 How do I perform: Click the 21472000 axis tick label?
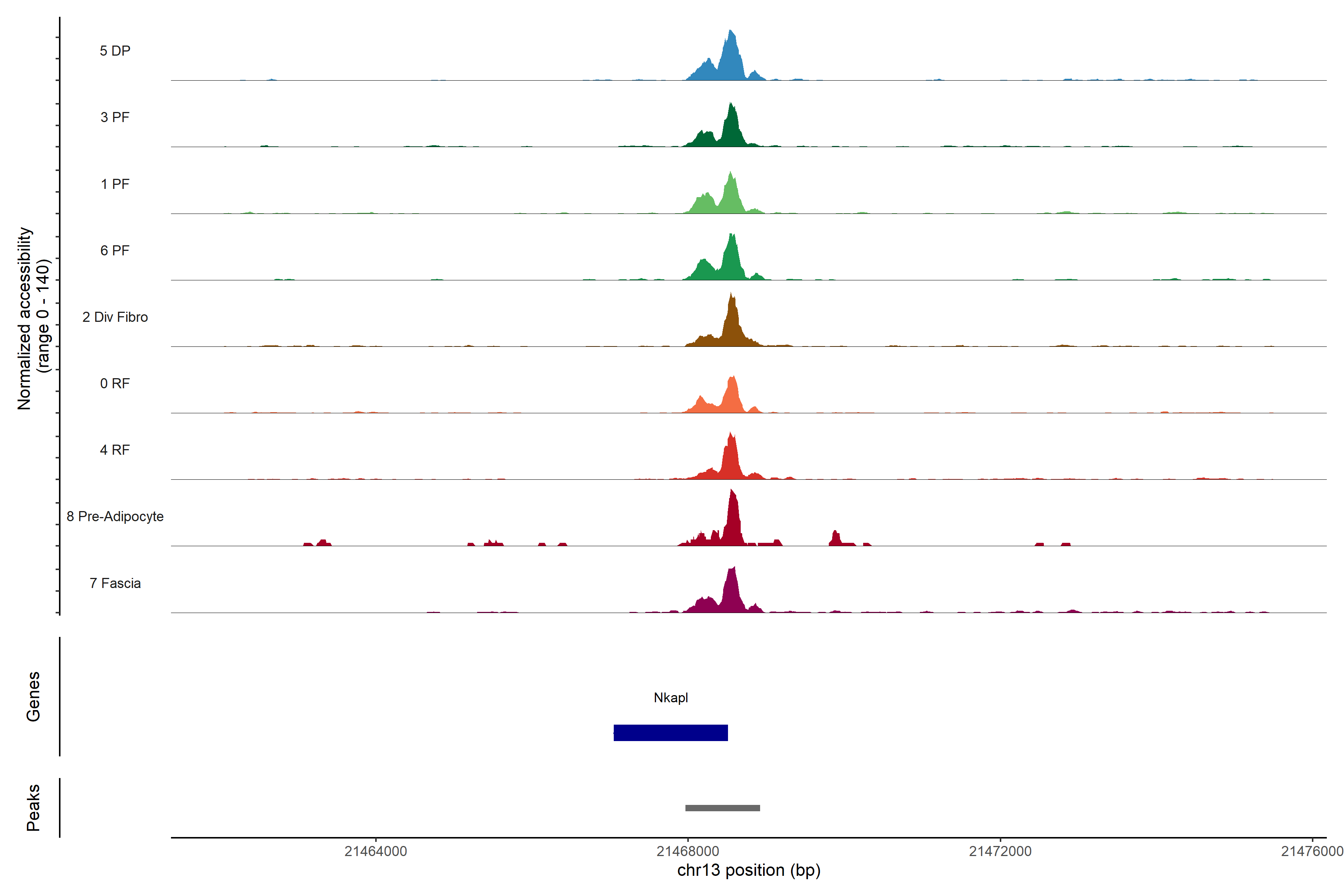pos(1000,852)
